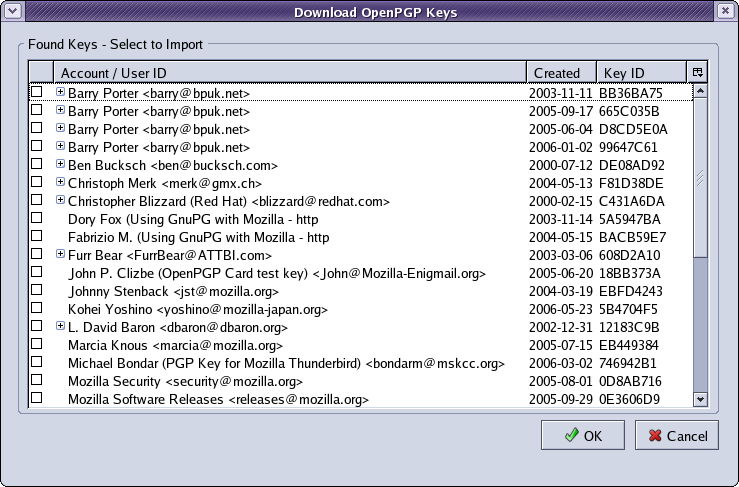This screenshot has height=487, width=739.
Task: Check the box for Christoph Merk
Action: [36, 182]
